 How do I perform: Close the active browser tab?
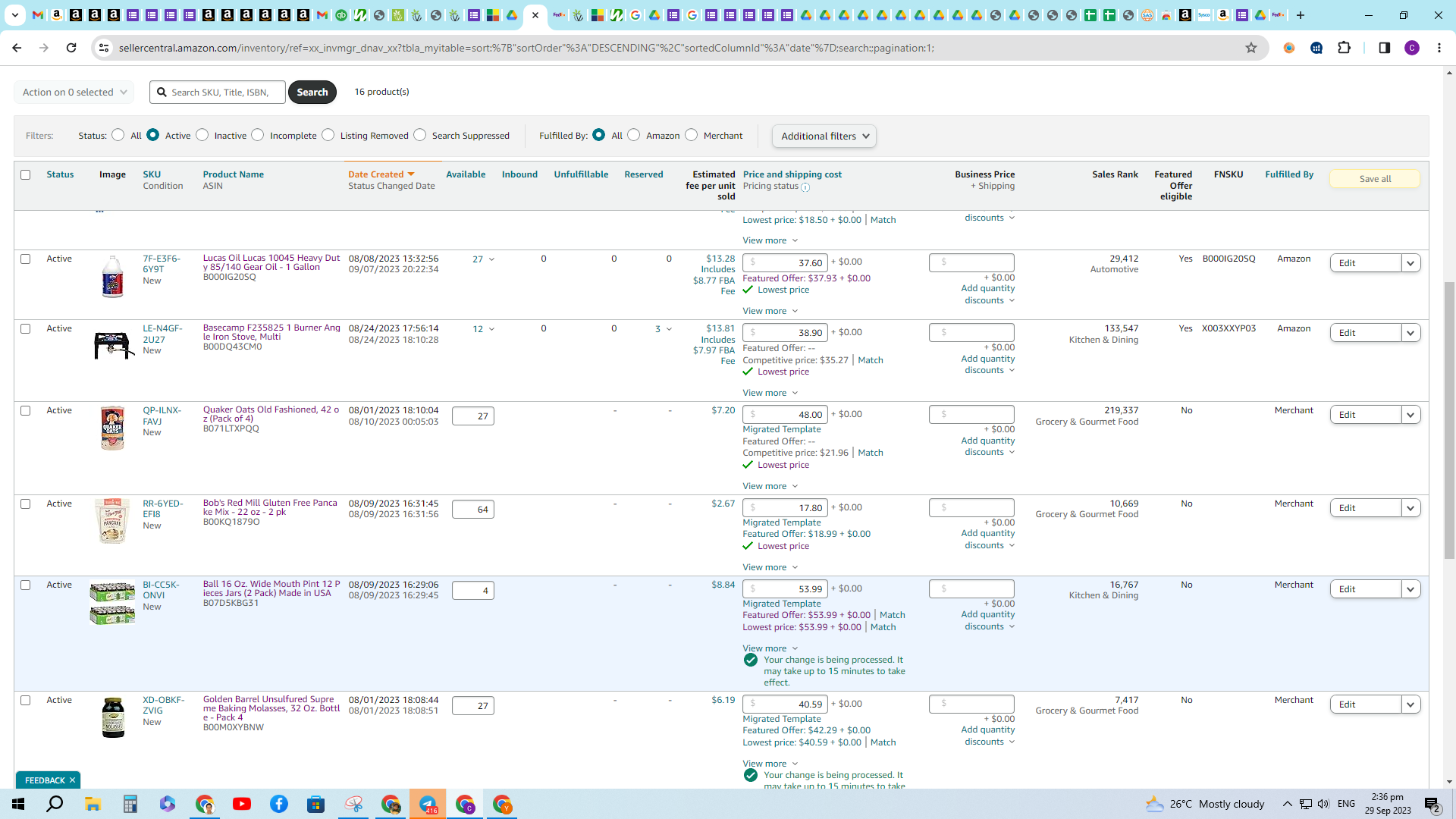(535, 15)
